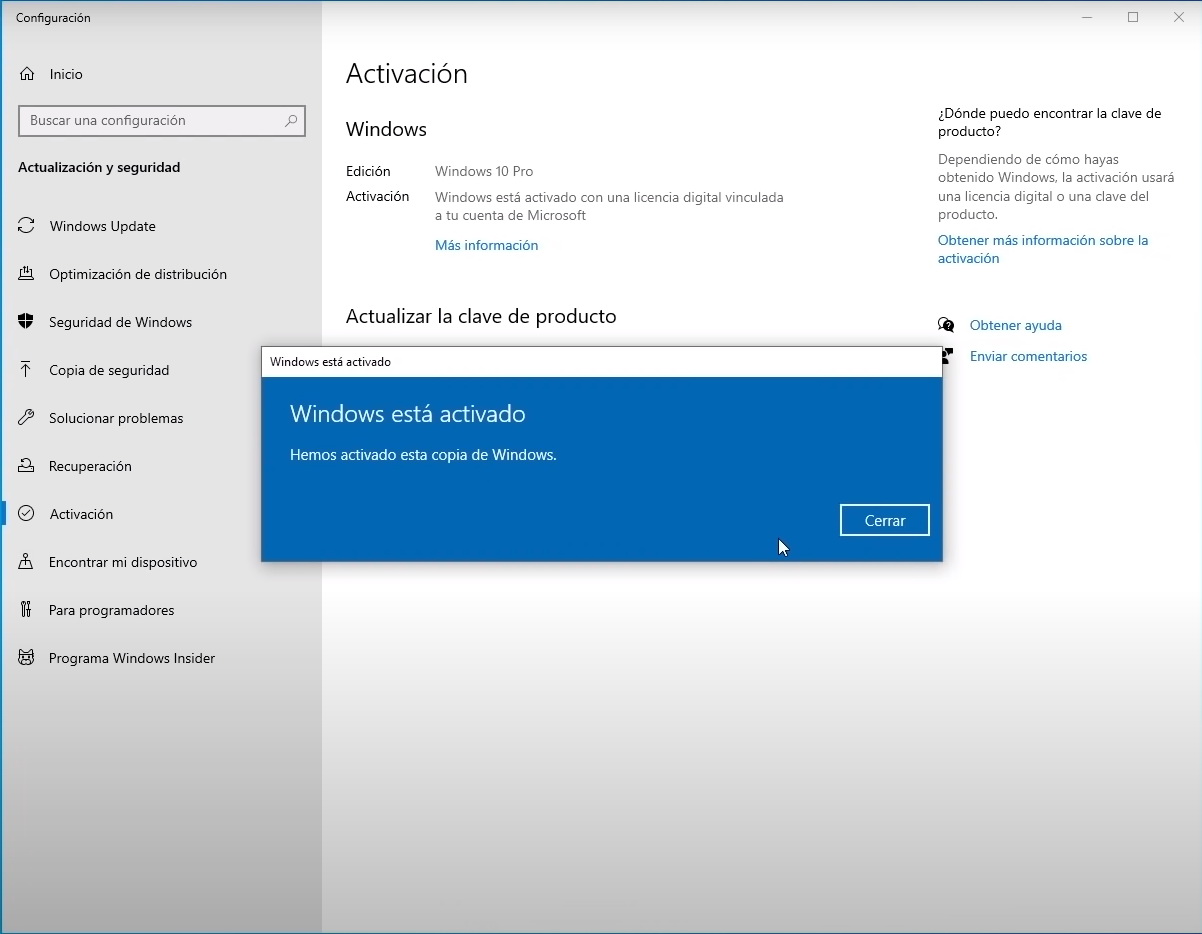Click the Seguridad de Windows shield icon
Image resolution: width=1202 pixels, height=934 pixels.
coord(27,322)
